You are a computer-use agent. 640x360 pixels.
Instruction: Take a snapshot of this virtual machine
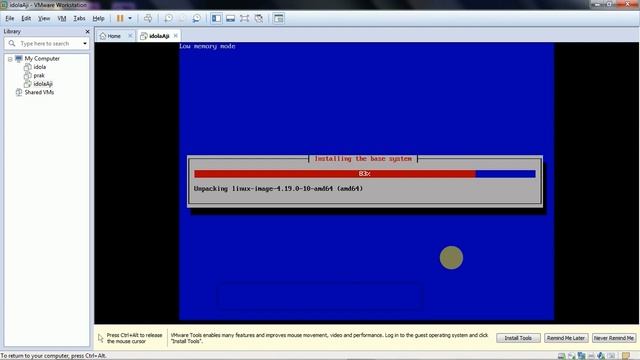[x=168, y=18]
